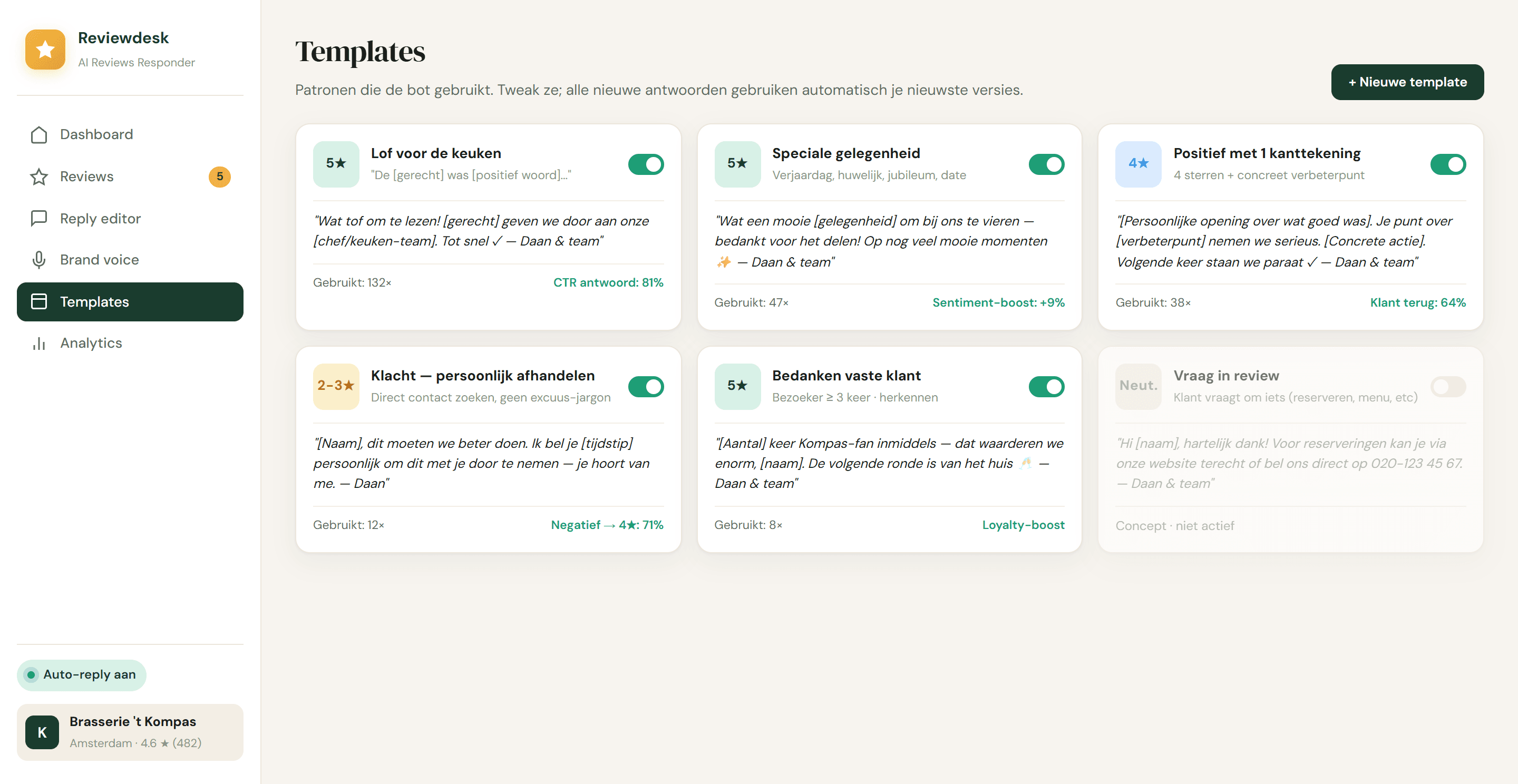The width and height of the screenshot is (1518, 784).
Task: Toggle the Bedanken vaste klant template
Action: (x=1047, y=387)
